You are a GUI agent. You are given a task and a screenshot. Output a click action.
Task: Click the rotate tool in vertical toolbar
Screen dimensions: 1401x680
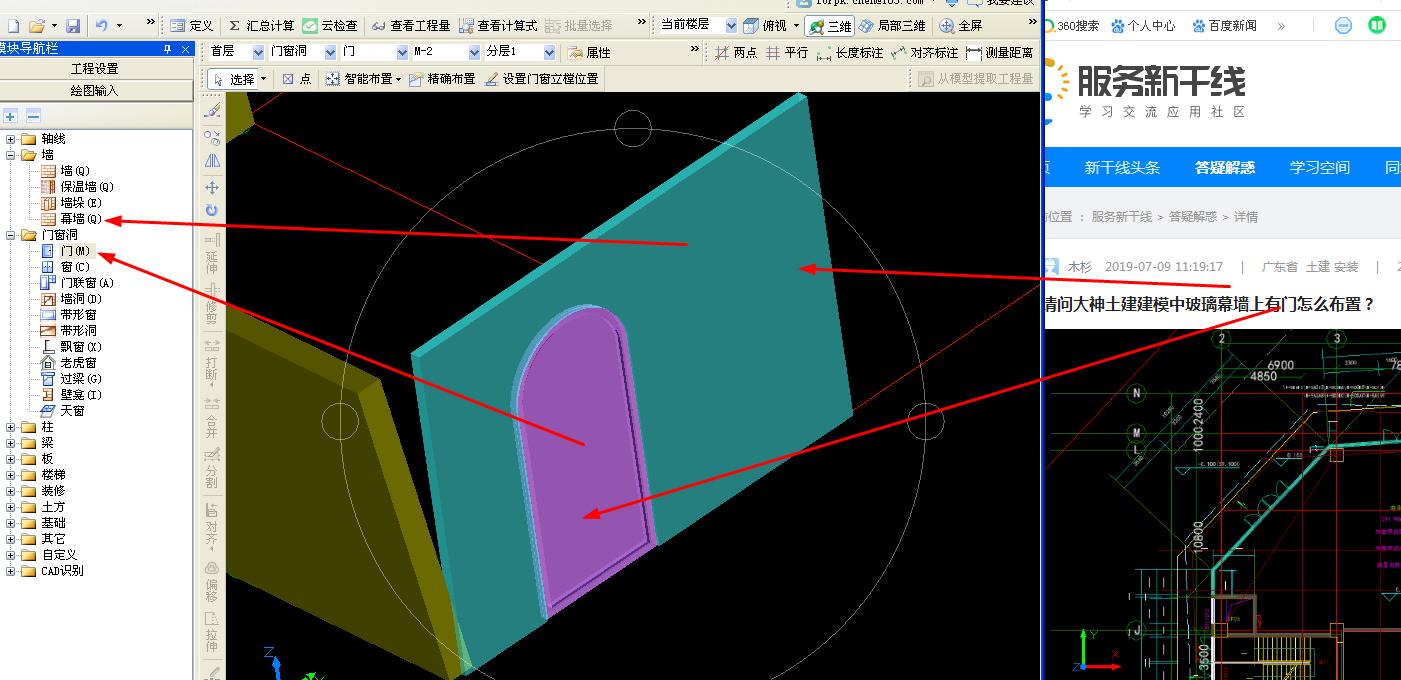212,210
